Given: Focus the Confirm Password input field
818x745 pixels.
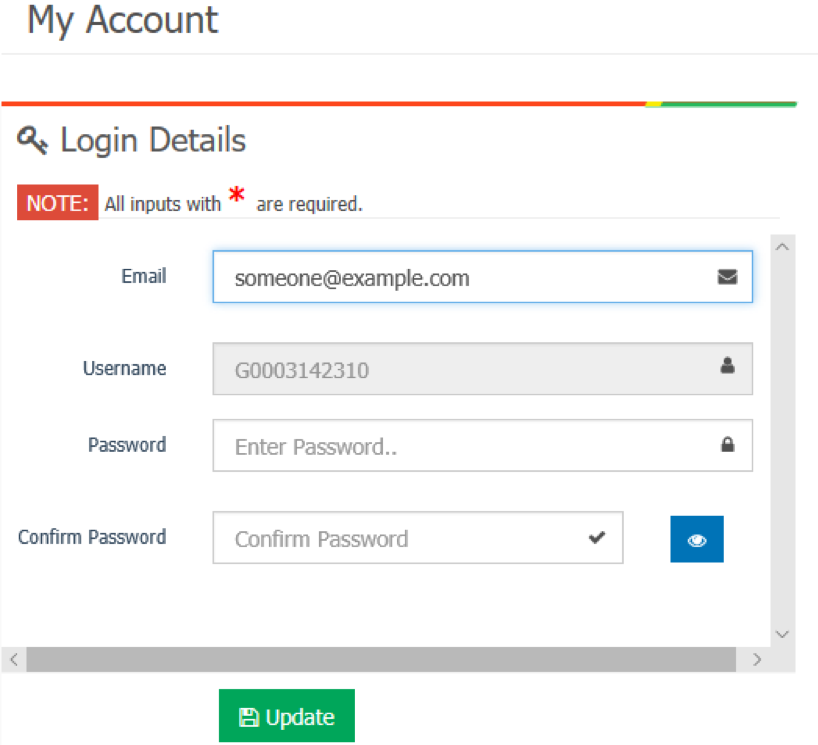Looking at the screenshot, I should pyautogui.click(x=418, y=537).
